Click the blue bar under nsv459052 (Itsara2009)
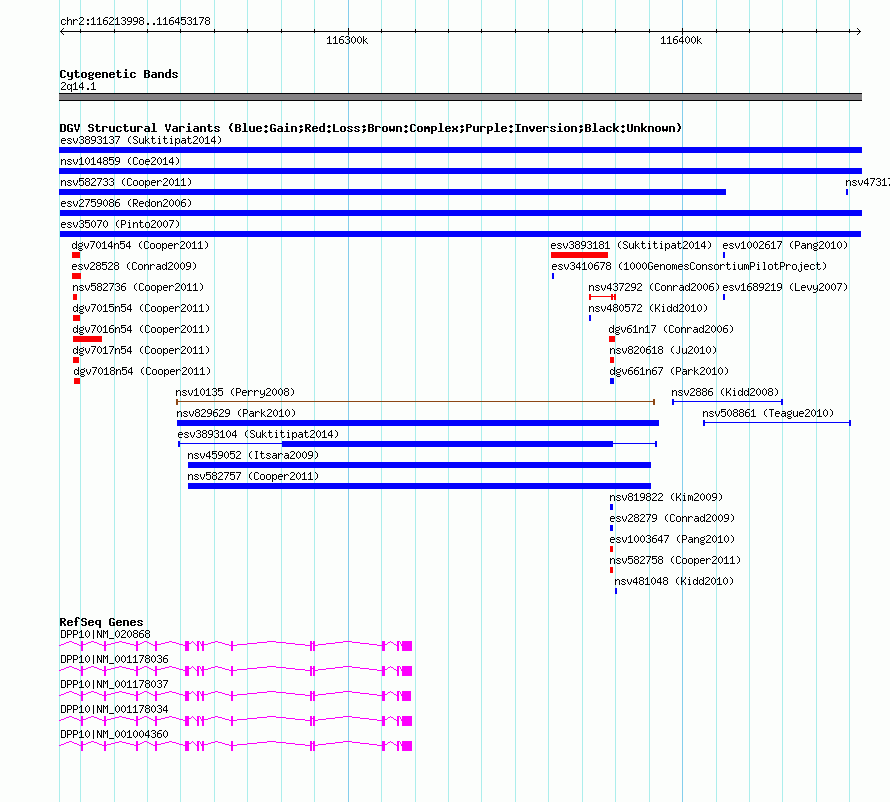The width and height of the screenshot is (890, 802). 419,465
